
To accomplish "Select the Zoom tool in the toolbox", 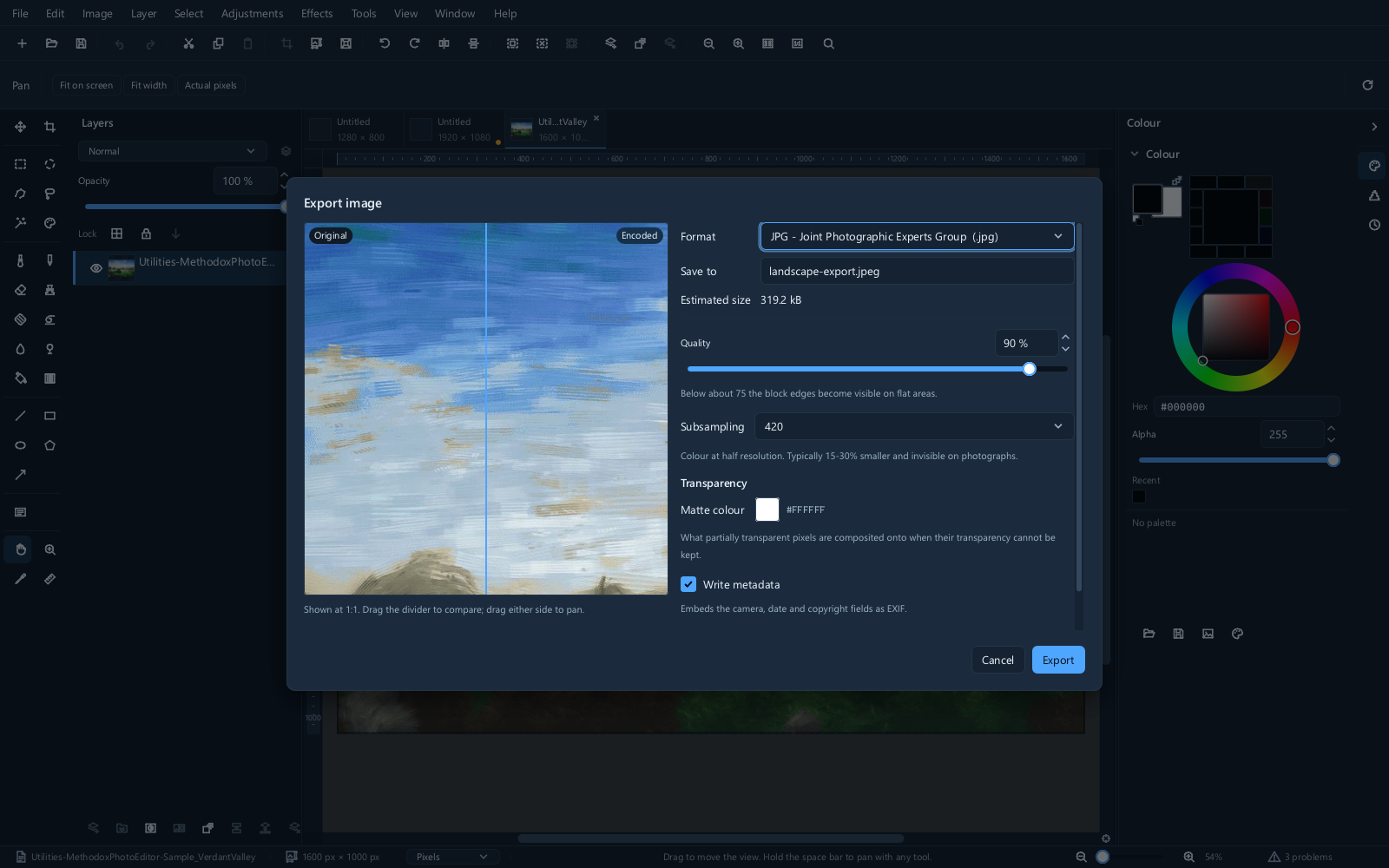I will coord(49,549).
